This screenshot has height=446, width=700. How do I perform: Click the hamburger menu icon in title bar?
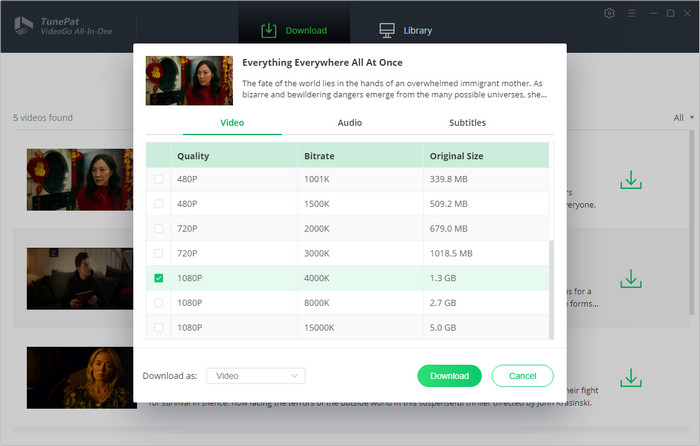(632, 14)
